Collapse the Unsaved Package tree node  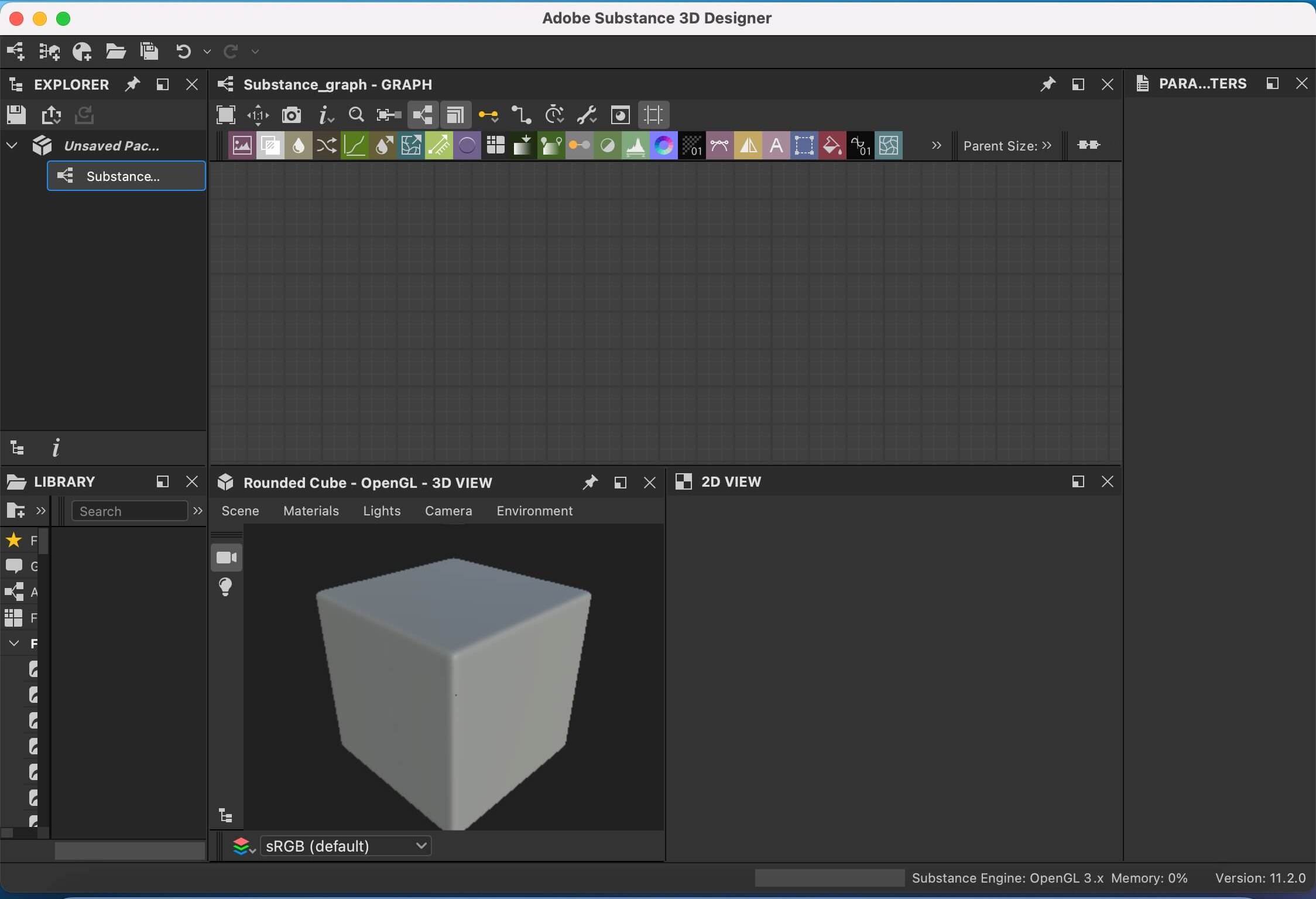12,145
